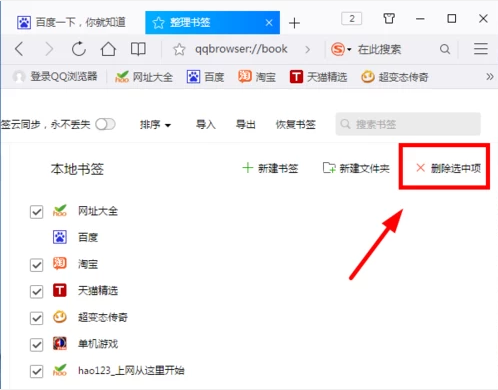Open 百度 from bookmarks bar
Screen dimensions: 498x390
pyautogui.click(x=205, y=77)
